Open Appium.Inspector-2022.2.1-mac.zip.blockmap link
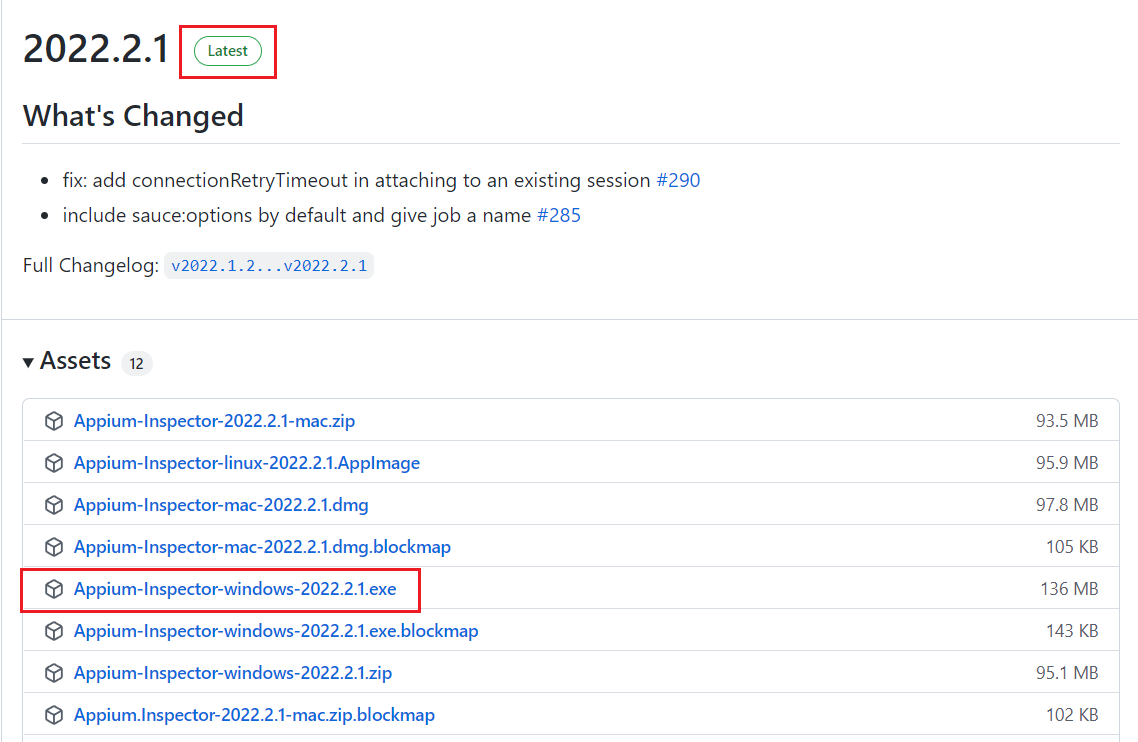Screen dimensions: 1138x742 point(254,715)
